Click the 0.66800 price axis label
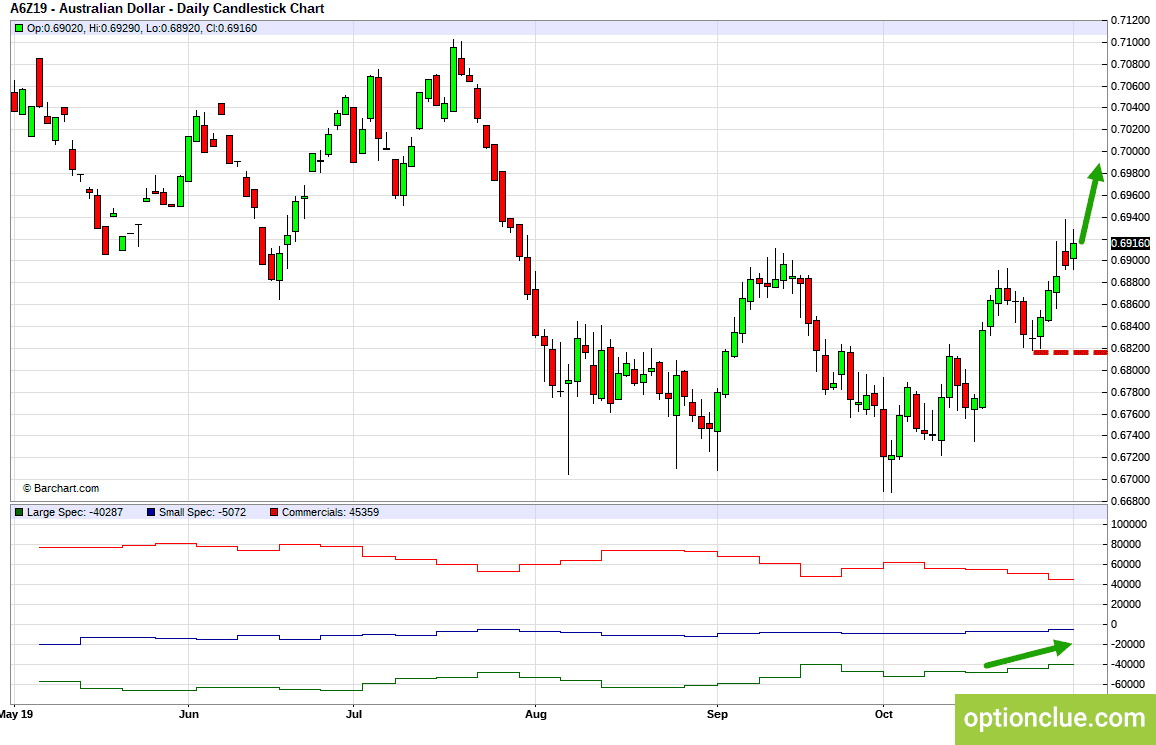 click(1130, 502)
